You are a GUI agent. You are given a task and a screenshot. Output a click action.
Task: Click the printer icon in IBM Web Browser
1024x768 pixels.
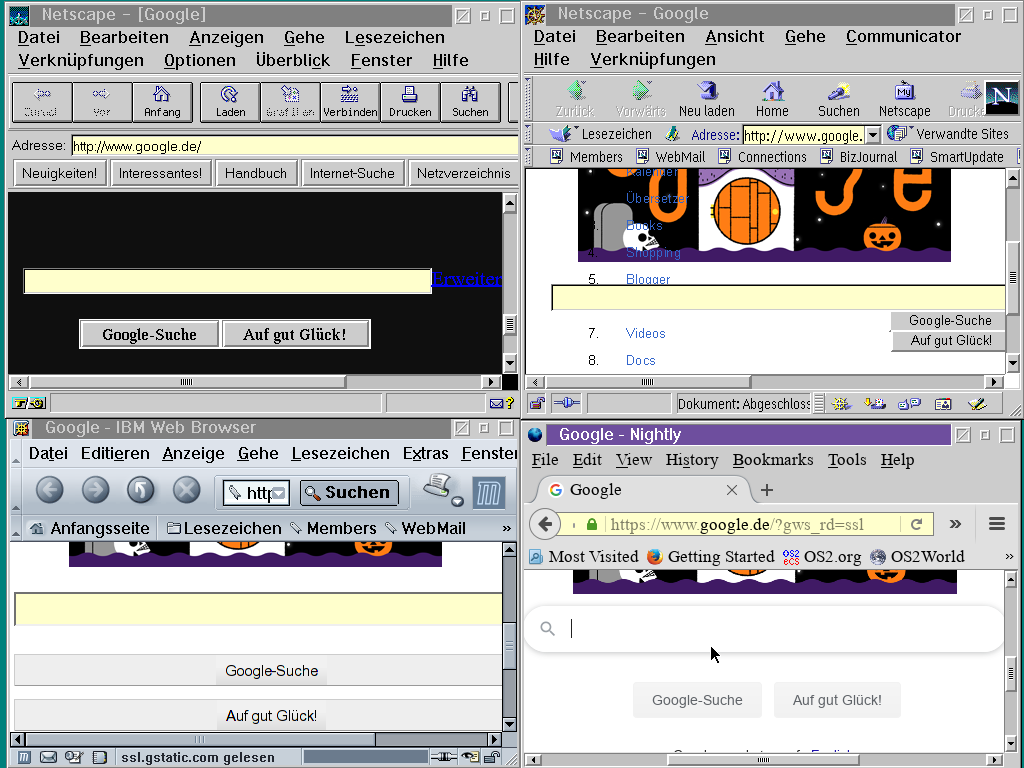click(x=438, y=486)
